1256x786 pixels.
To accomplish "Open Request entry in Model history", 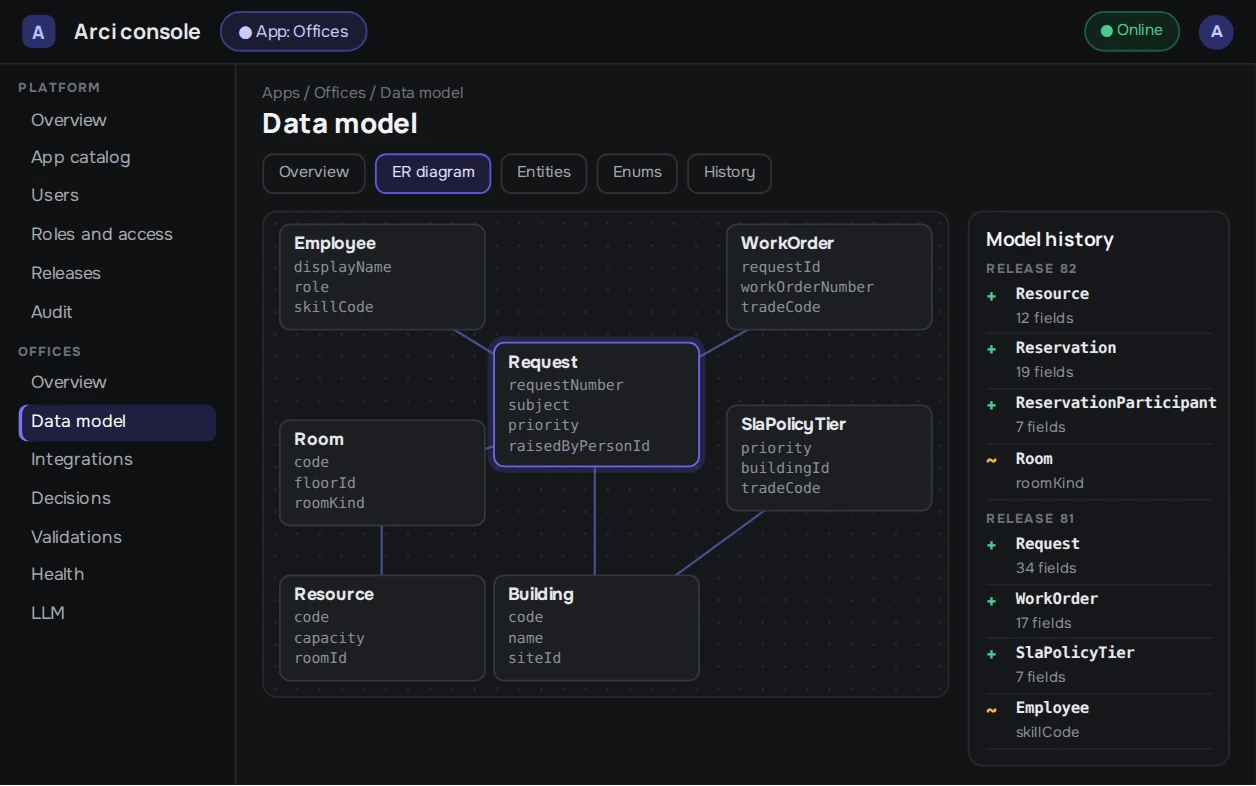I will 1098,556.
